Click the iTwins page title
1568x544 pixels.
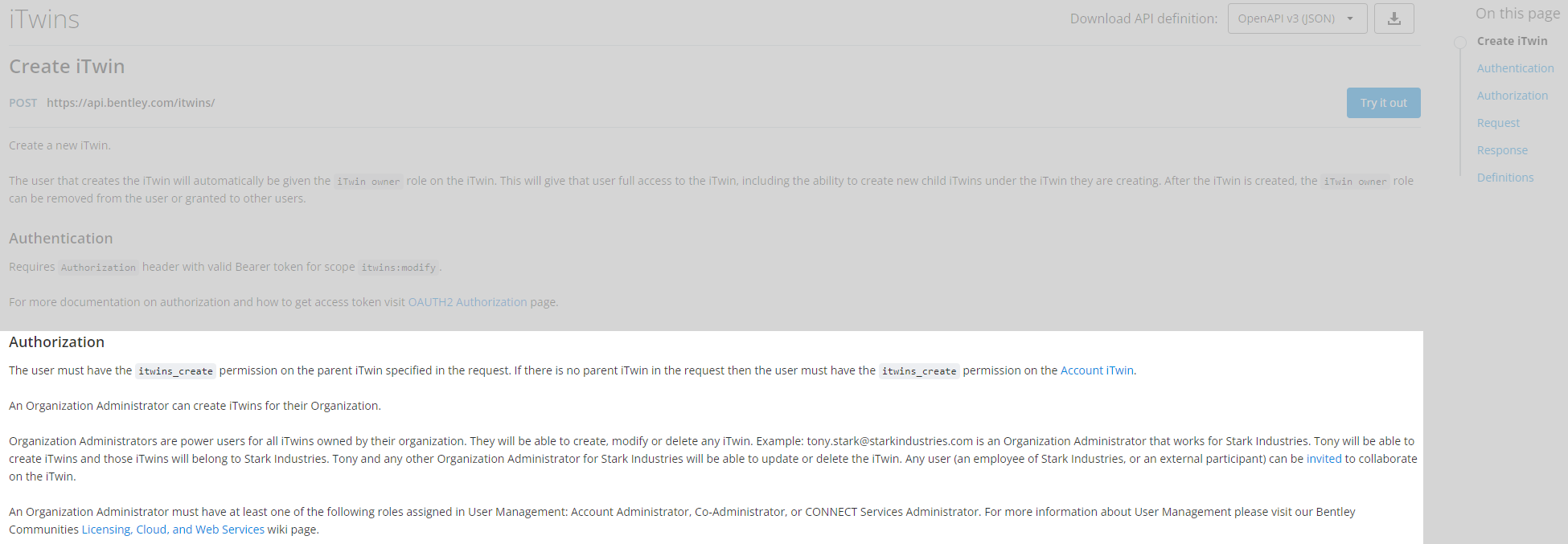pos(44,19)
